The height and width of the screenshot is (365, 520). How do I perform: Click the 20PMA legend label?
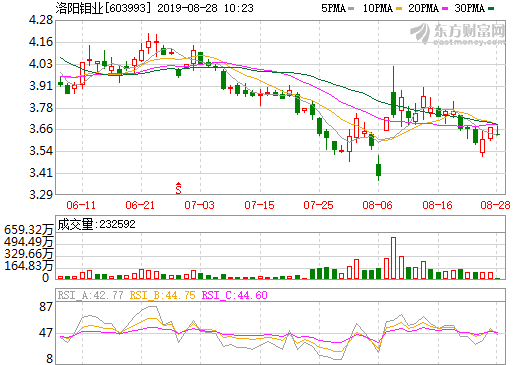coord(423,8)
